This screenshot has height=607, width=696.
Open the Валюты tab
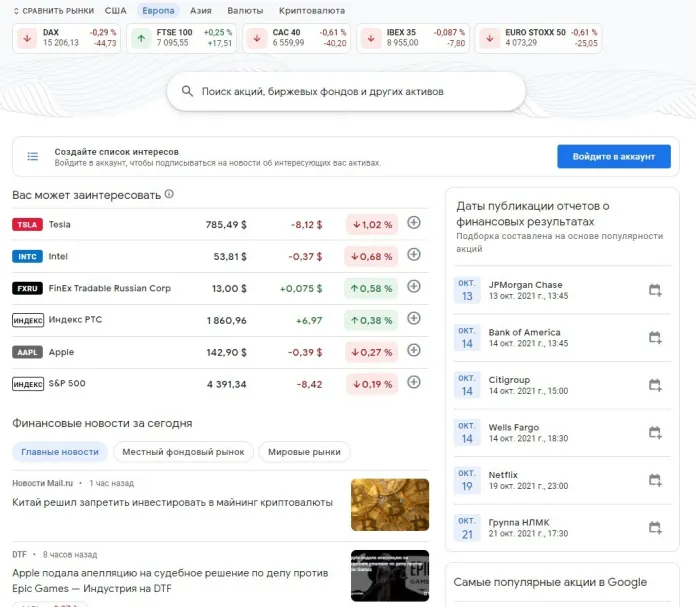(245, 11)
